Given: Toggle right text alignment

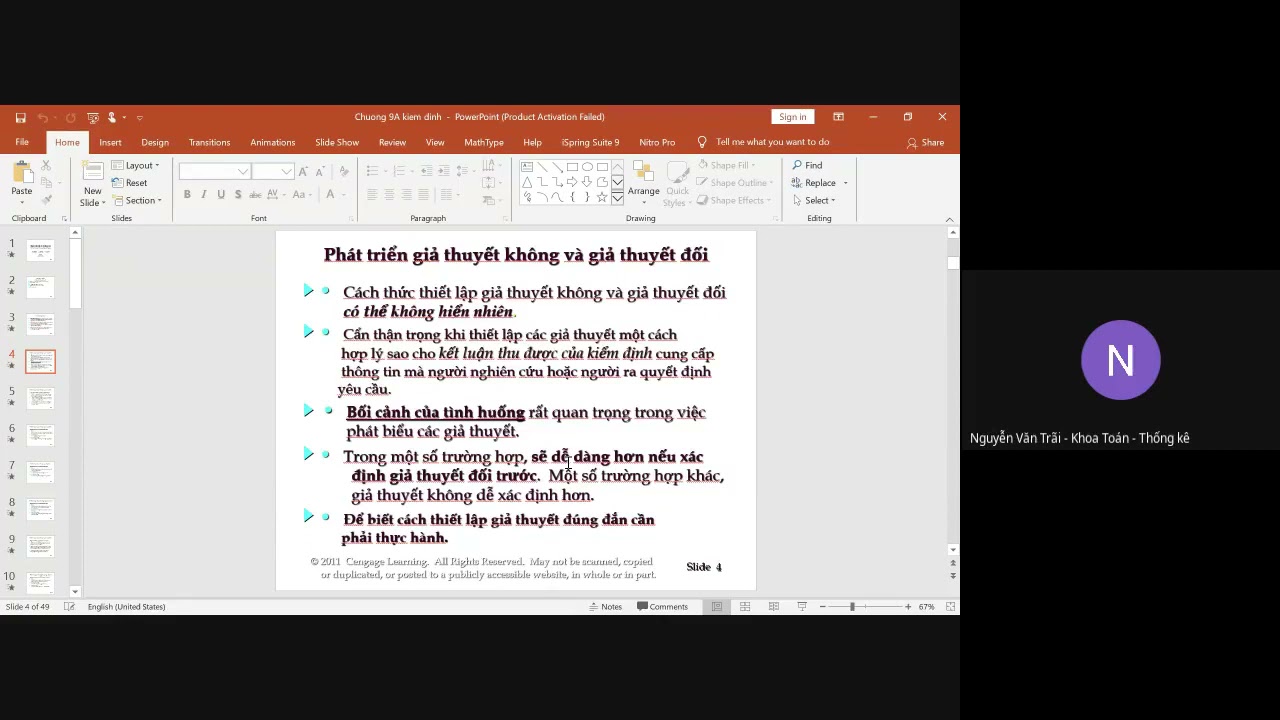Looking at the screenshot, I should (406, 194).
